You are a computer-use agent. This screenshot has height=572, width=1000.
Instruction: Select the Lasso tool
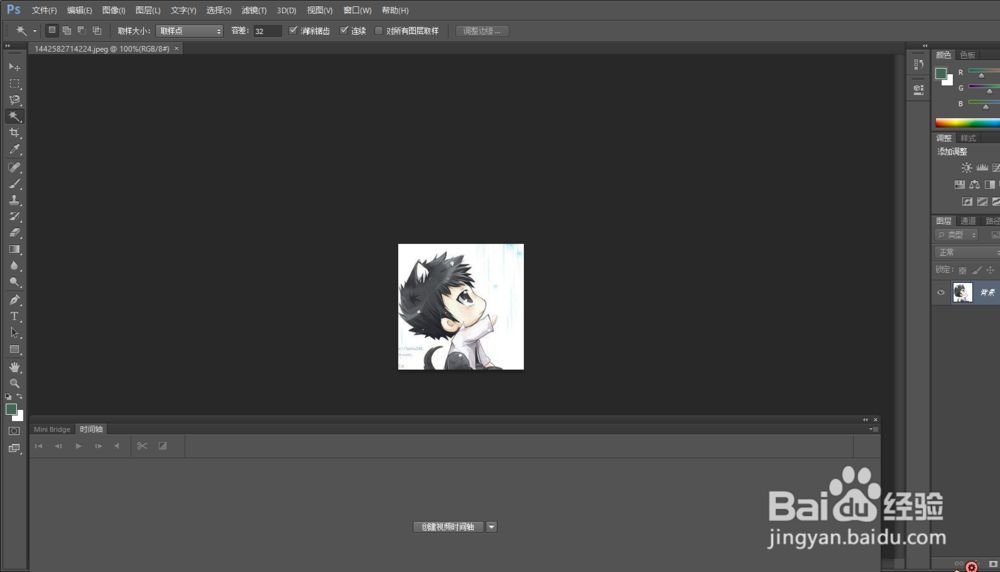(x=14, y=100)
